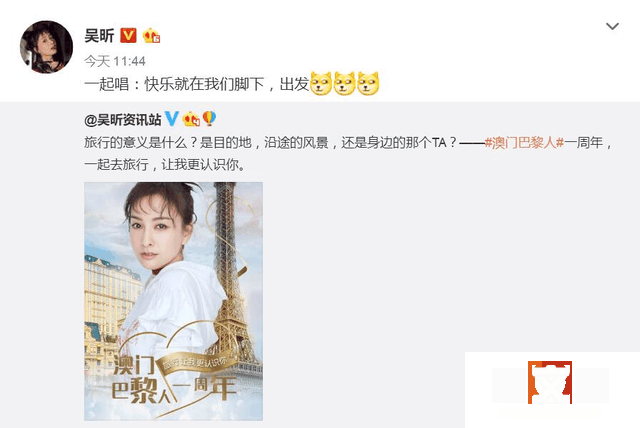640x428 pixels.
Task: Click the blue V badge beside 吴昕资讯站
Action: [171, 119]
